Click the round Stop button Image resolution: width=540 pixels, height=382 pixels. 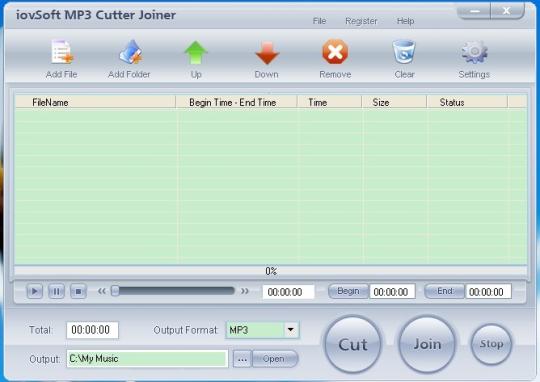click(x=491, y=344)
